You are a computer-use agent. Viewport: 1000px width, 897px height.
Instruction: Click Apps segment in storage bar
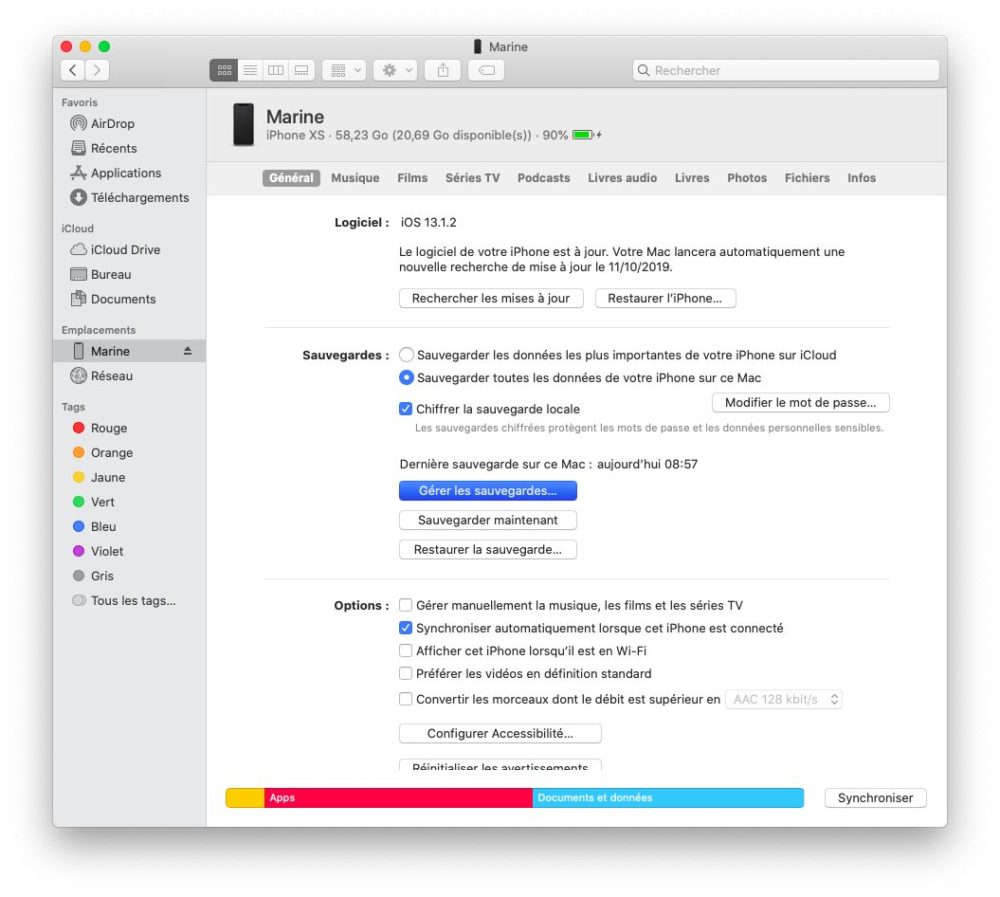pos(399,797)
